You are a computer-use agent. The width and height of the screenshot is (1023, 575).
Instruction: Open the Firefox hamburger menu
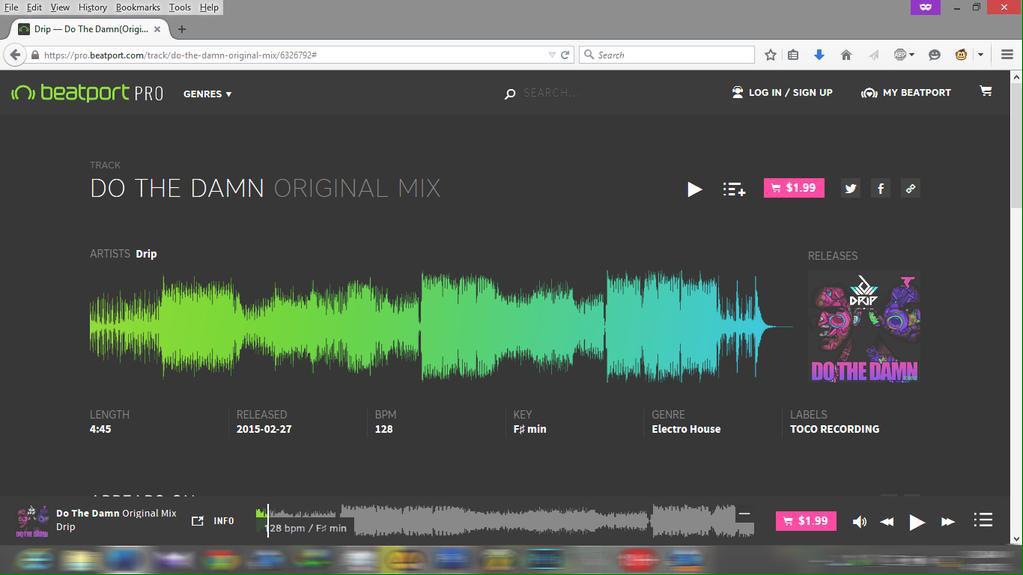coord(1007,55)
